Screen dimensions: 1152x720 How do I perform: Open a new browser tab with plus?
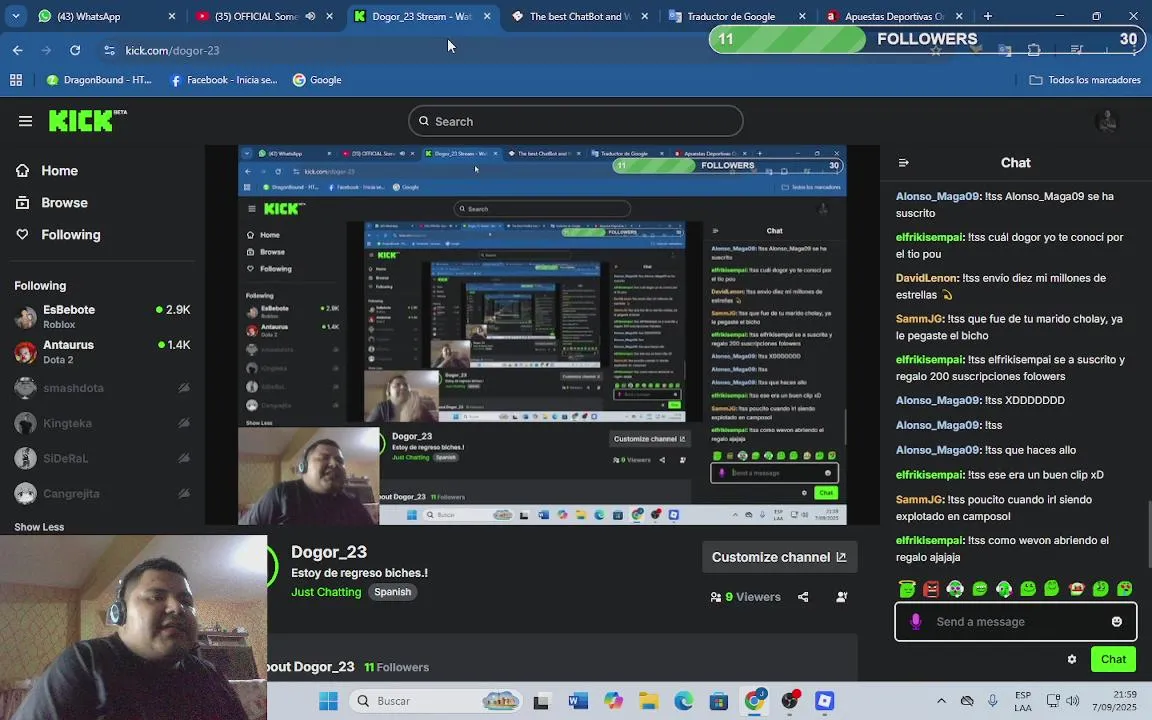(x=987, y=16)
